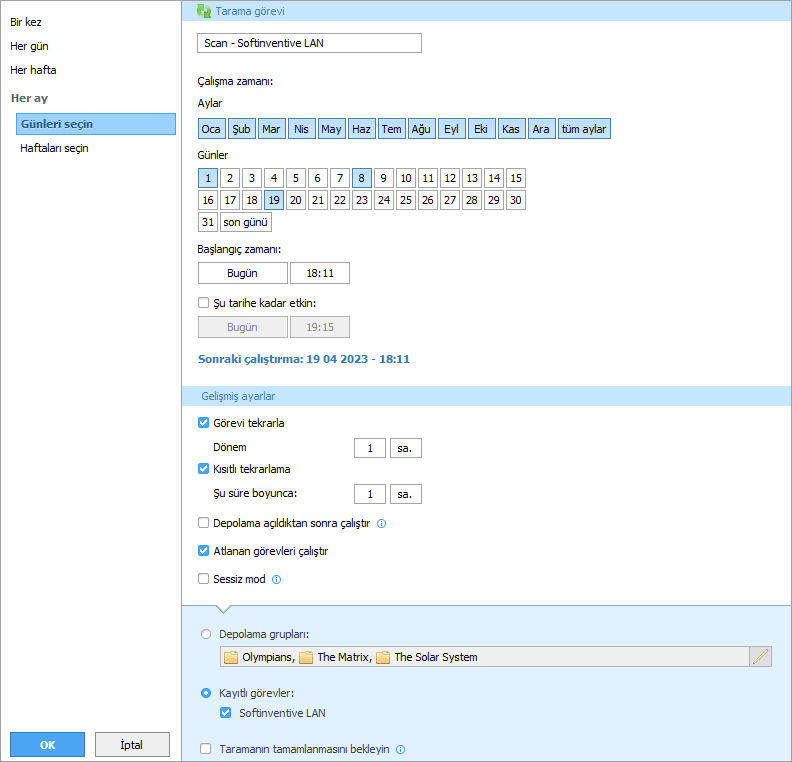Click info icon next to Taramanın tamamlanmasını bekleyin
The image size is (792, 762).
click(401, 749)
